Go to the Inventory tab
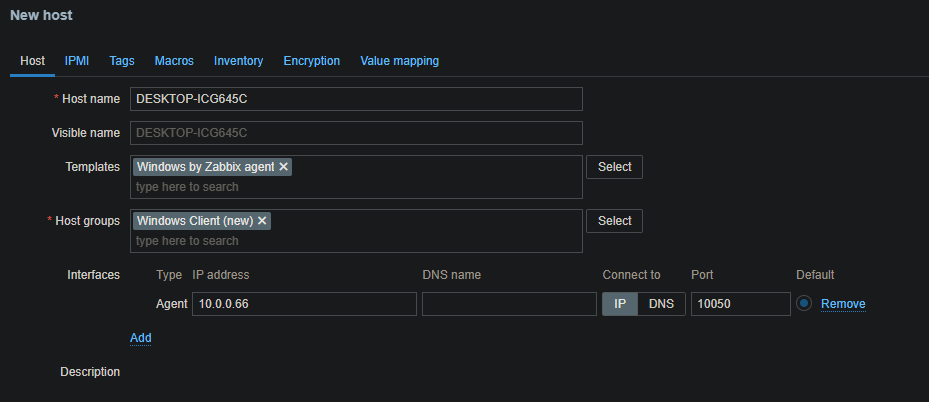Viewport: 929px width, 402px height. 238,61
